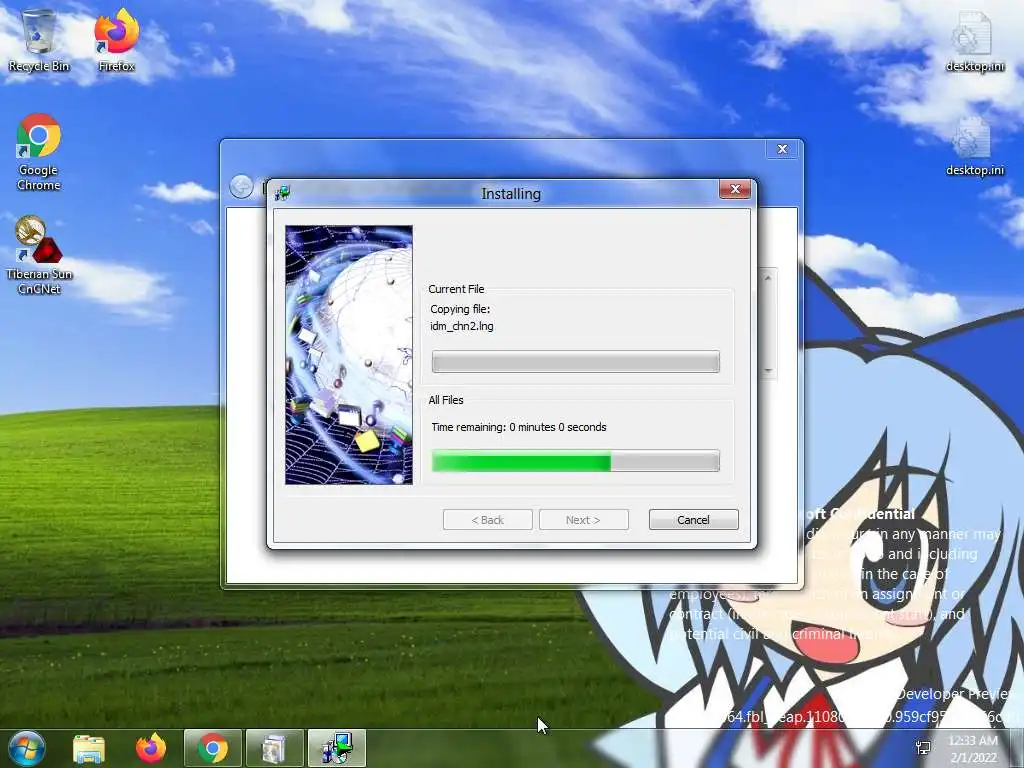
Task: Click the back arrow in background window
Action: (x=242, y=187)
